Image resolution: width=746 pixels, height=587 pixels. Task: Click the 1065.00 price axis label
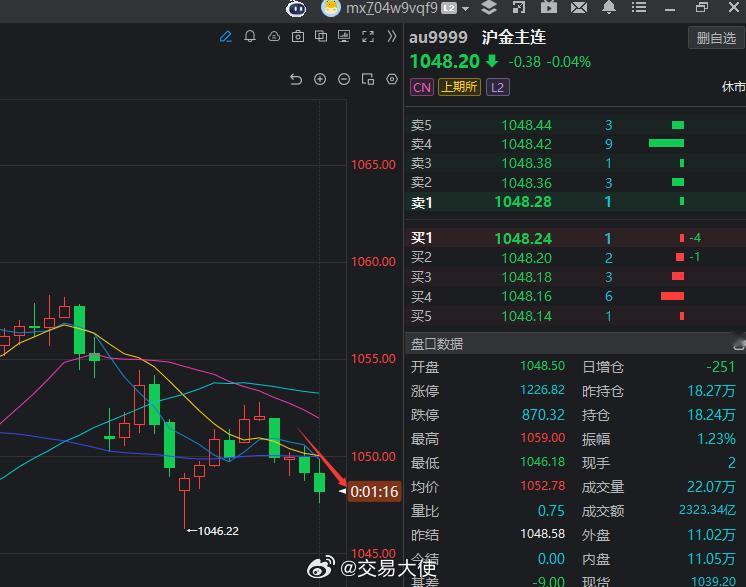pos(373,165)
